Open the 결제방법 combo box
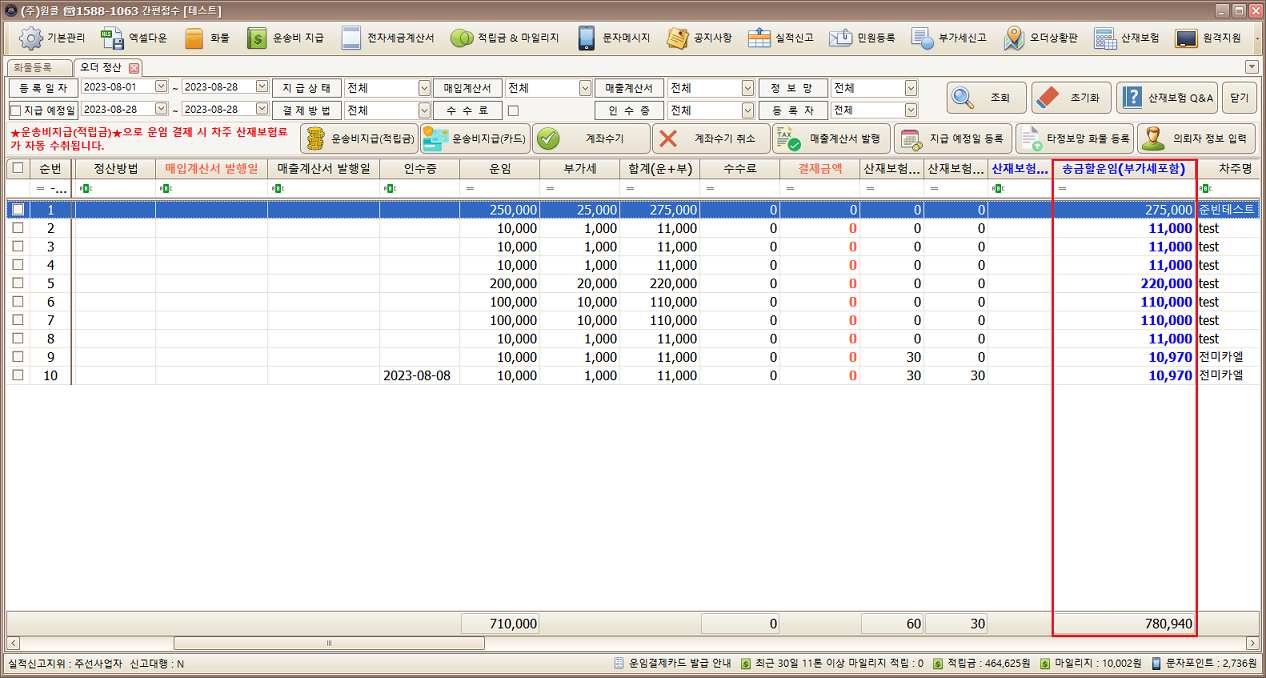This screenshot has height=678, width=1266. click(424, 110)
